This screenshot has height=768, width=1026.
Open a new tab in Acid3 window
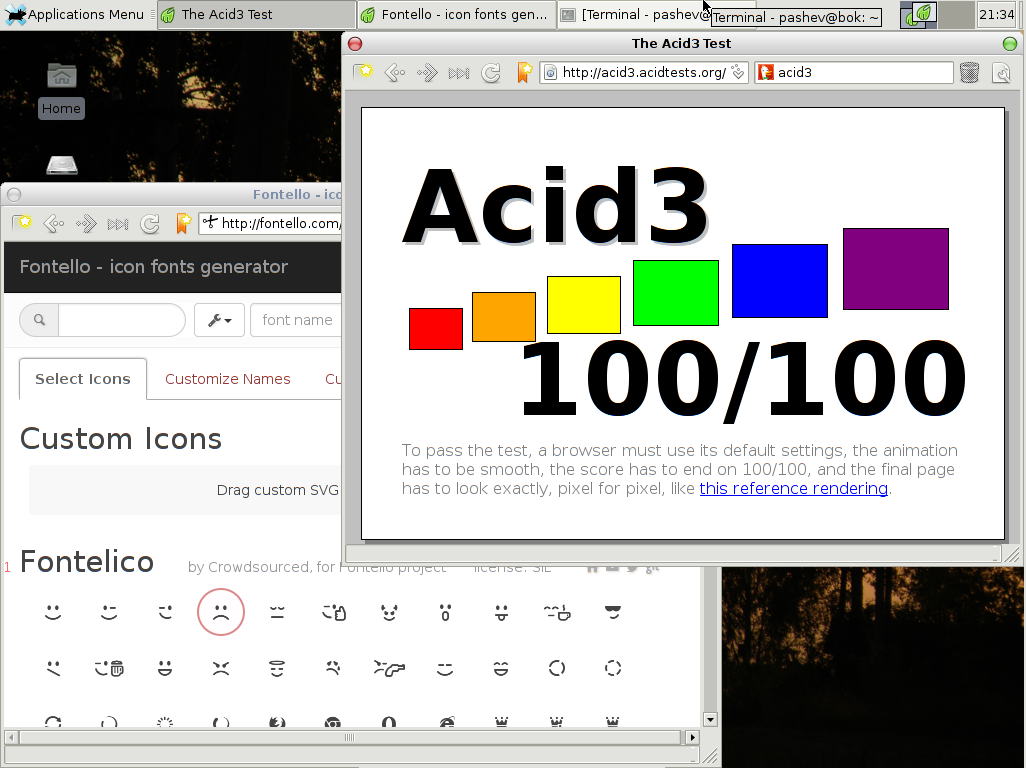click(x=363, y=72)
